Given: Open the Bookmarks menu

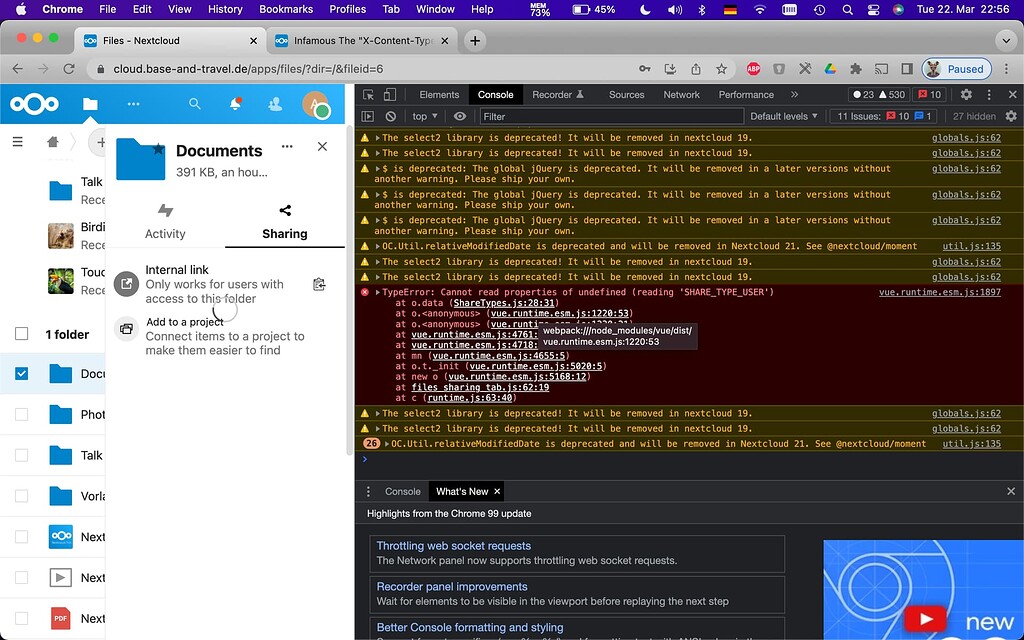Looking at the screenshot, I should pyautogui.click(x=286, y=9).
